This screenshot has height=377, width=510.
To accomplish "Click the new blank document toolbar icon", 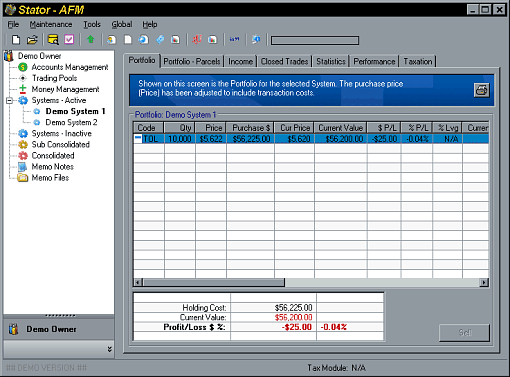I will (16, 40).
